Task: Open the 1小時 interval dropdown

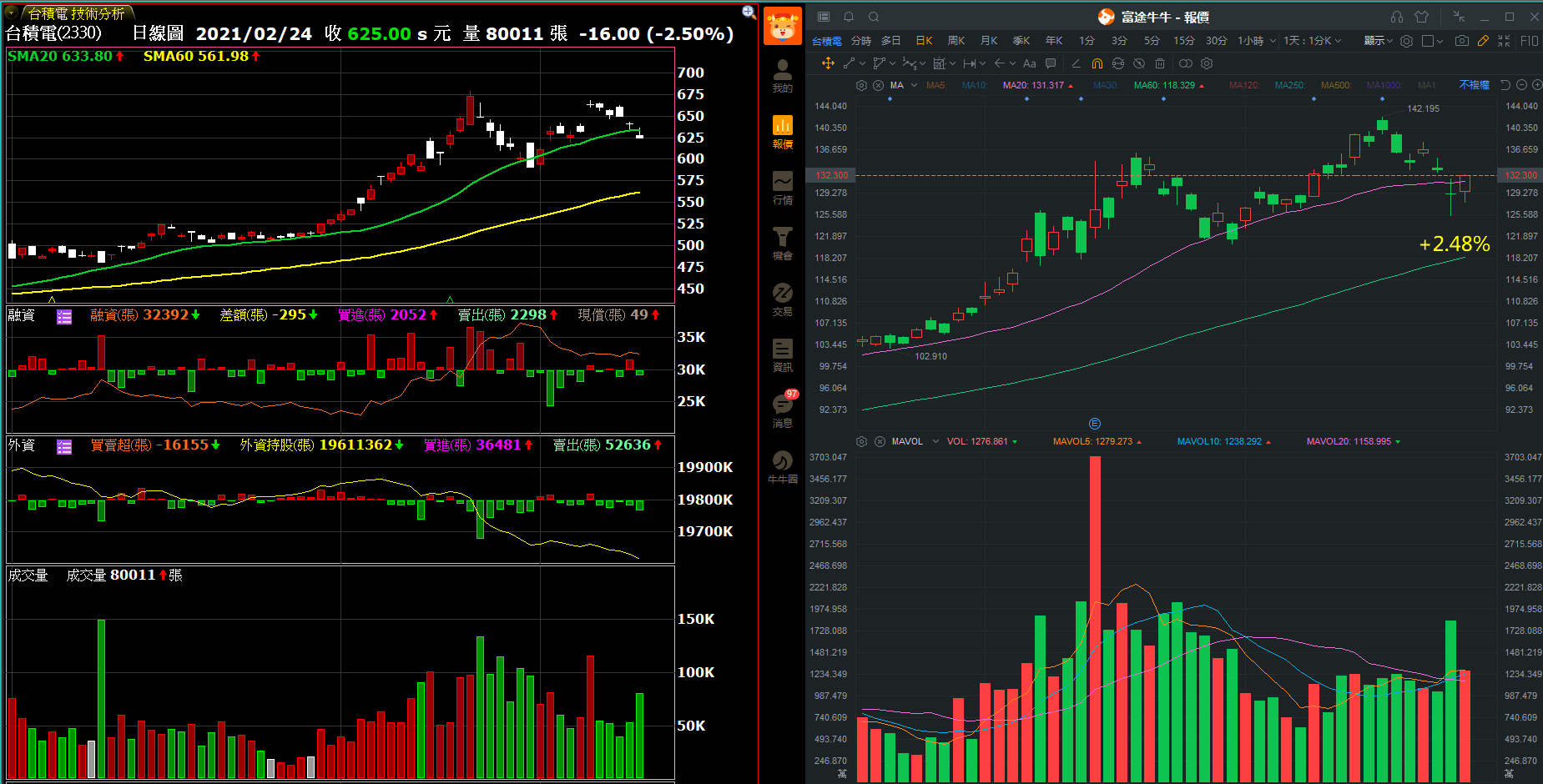Action: tap(1273, 40)
